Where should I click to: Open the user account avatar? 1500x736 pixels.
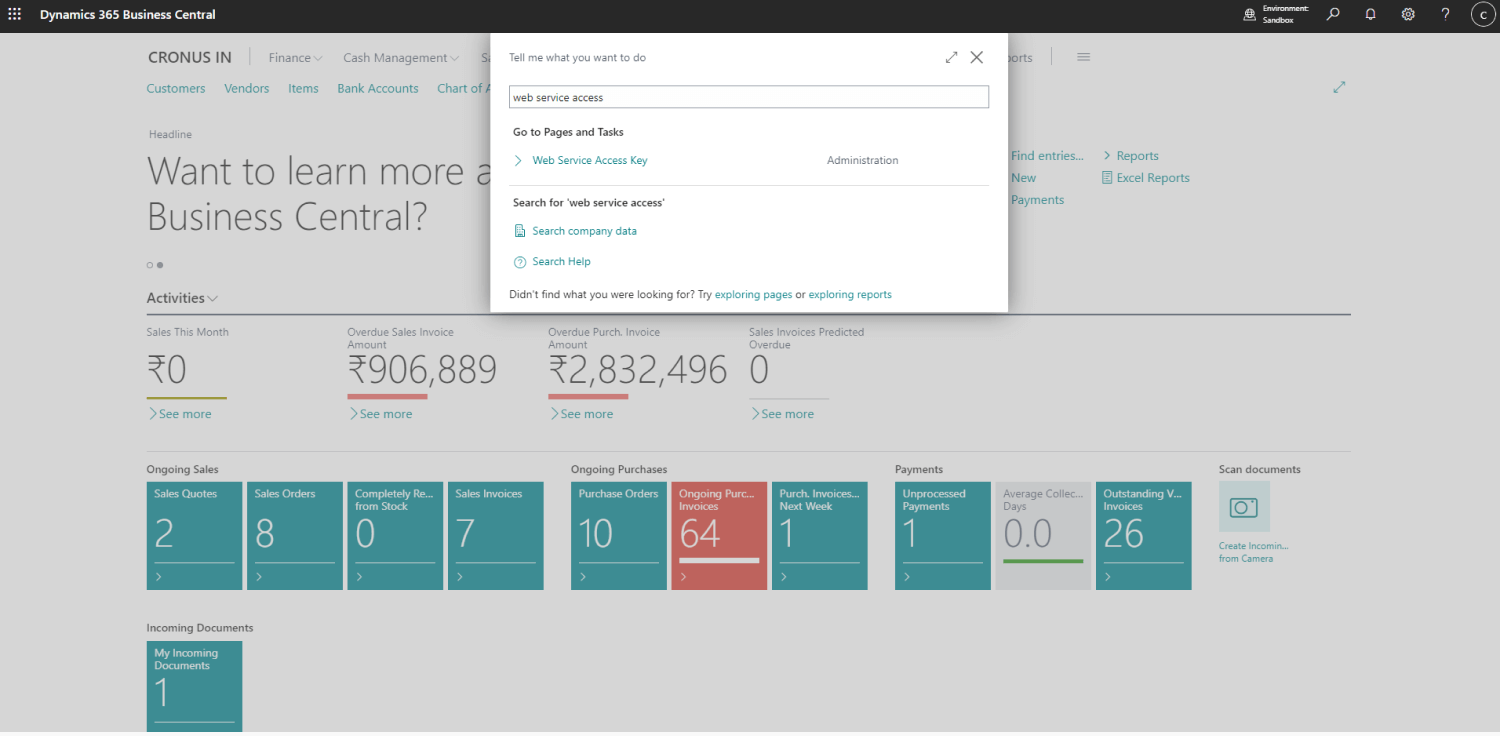pos(1483,15)
